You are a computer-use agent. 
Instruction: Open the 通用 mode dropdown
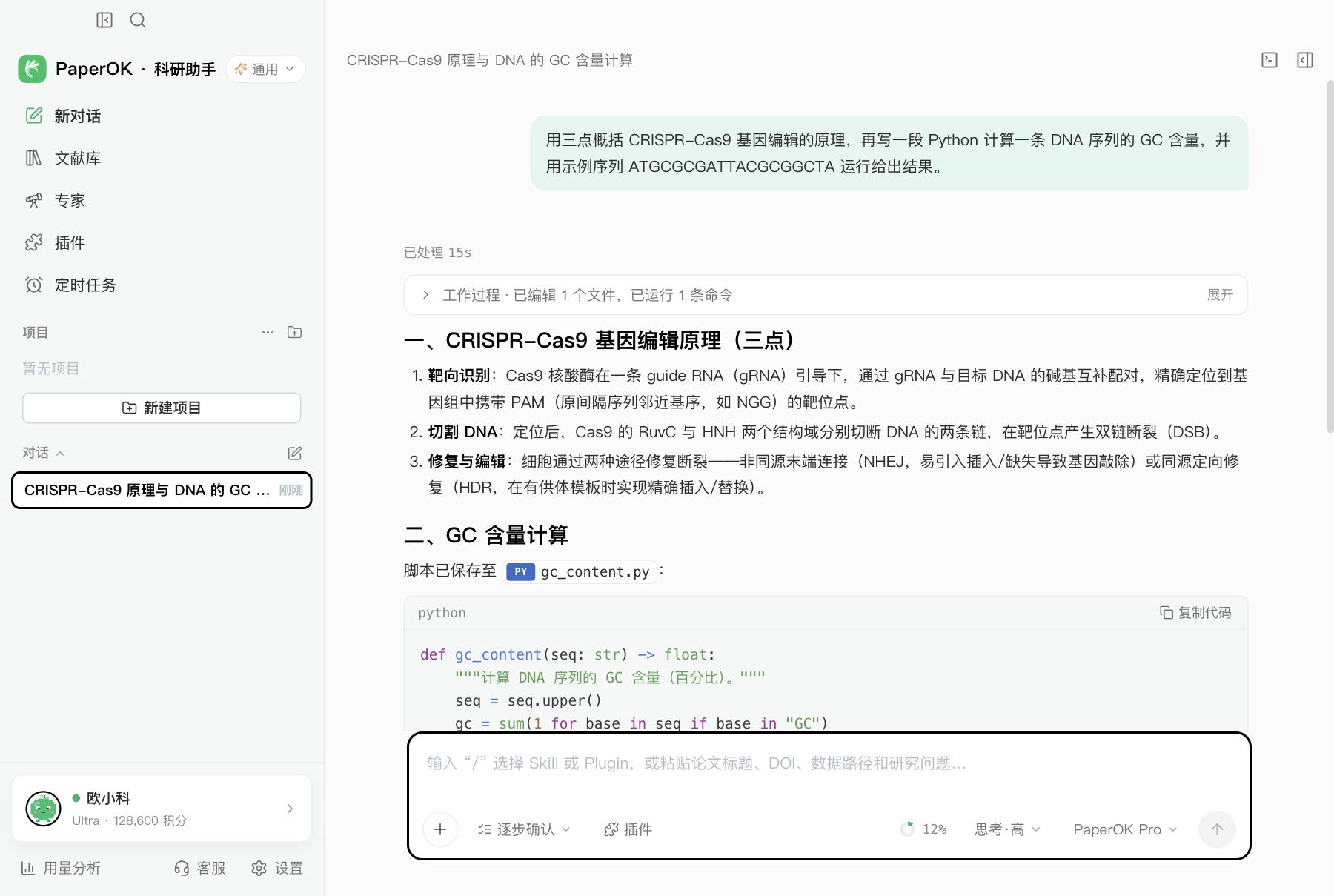[x=265, y=69]
